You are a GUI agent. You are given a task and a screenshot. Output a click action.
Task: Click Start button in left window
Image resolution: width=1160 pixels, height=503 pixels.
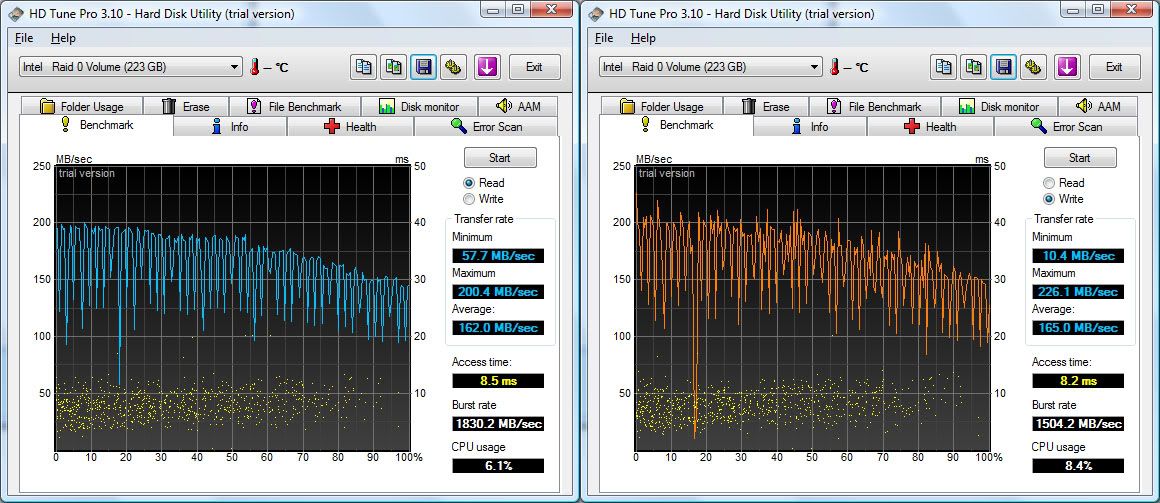click(x=500, y=158)
